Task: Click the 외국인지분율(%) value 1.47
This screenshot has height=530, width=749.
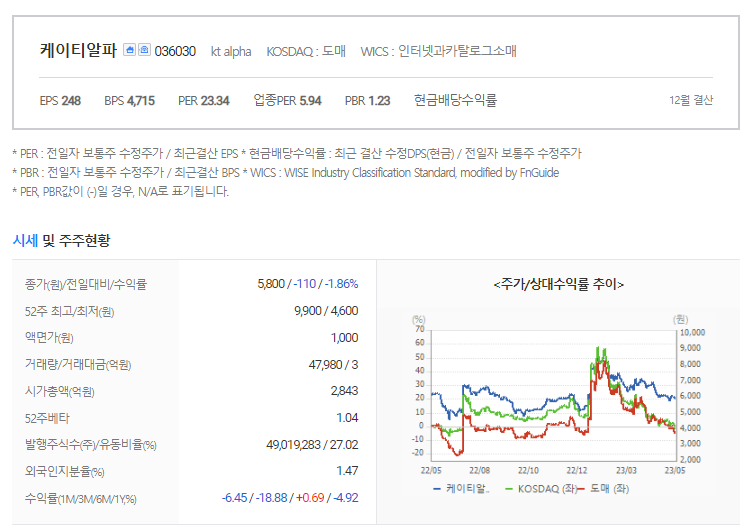Action: (x=347, y=471)
